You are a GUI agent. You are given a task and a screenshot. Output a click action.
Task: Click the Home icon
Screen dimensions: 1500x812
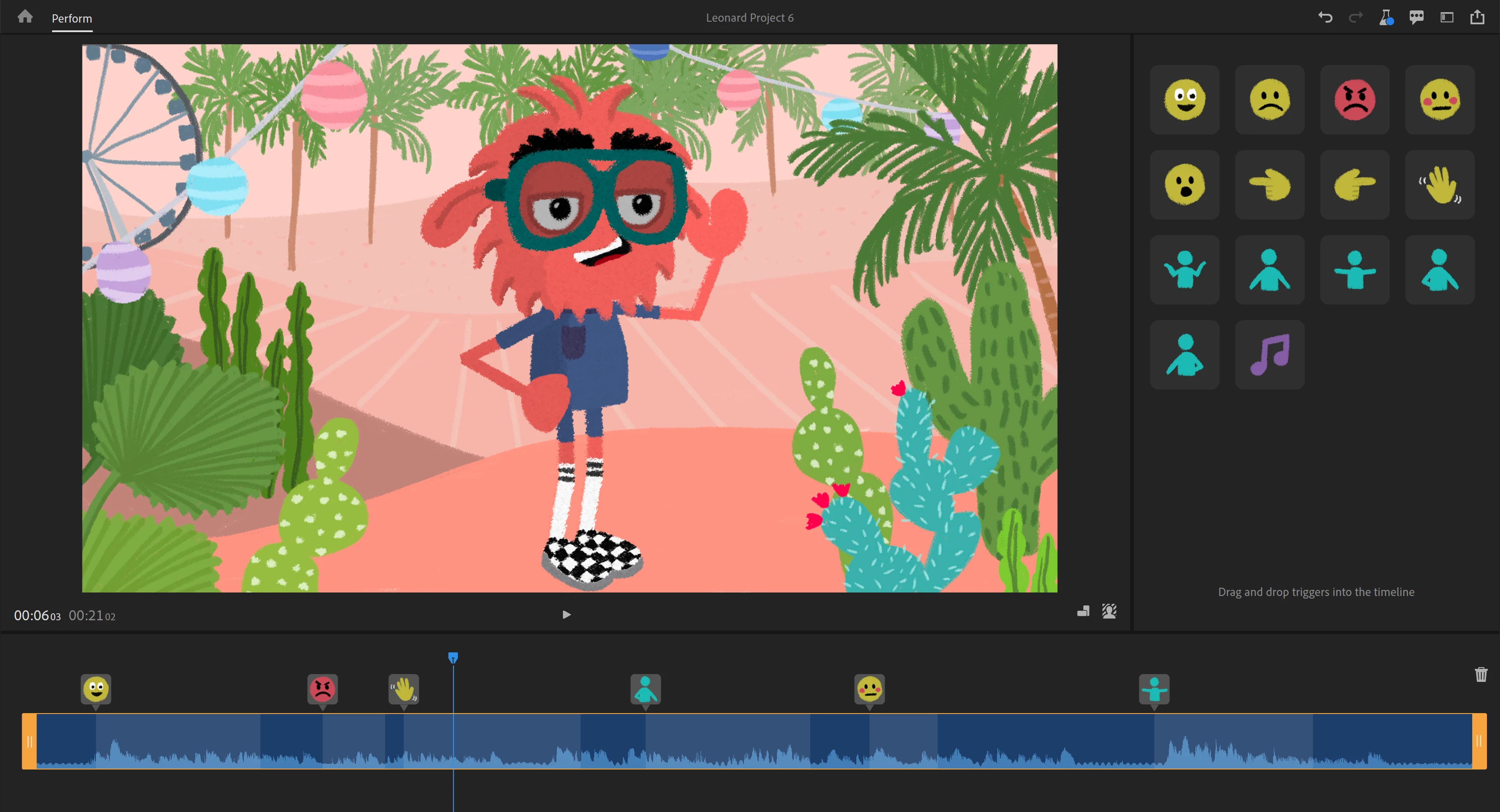[x=25, y=17]
